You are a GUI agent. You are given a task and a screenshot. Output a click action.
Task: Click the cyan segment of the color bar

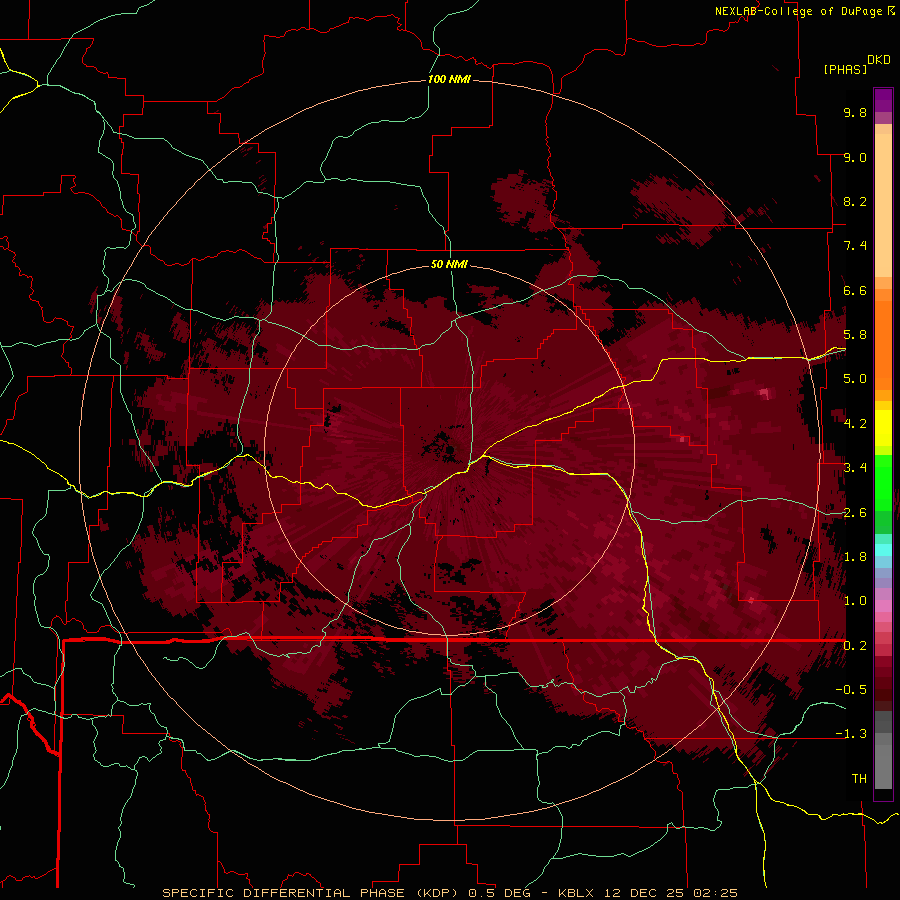pyautogui.click(x=883, y=550)
